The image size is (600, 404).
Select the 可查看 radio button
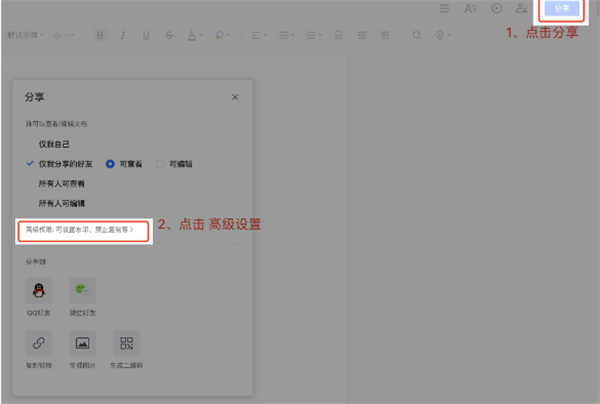(111, 163)
